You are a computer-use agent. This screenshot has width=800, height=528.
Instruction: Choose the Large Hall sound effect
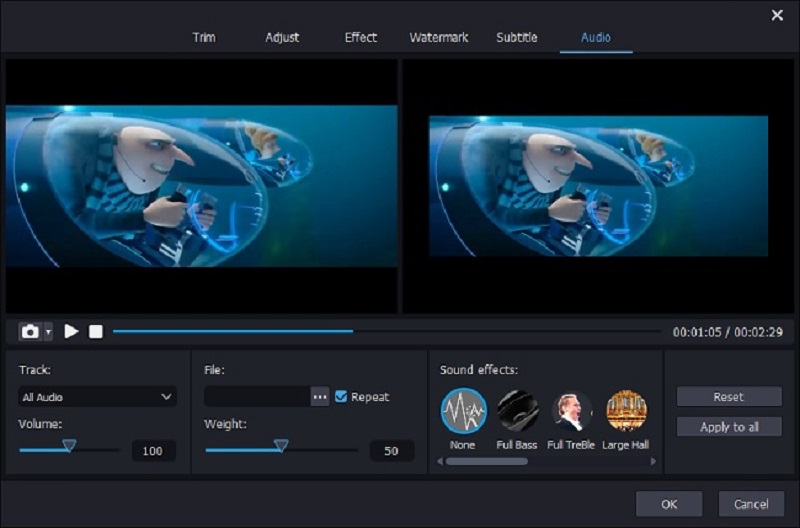point(626,411)
